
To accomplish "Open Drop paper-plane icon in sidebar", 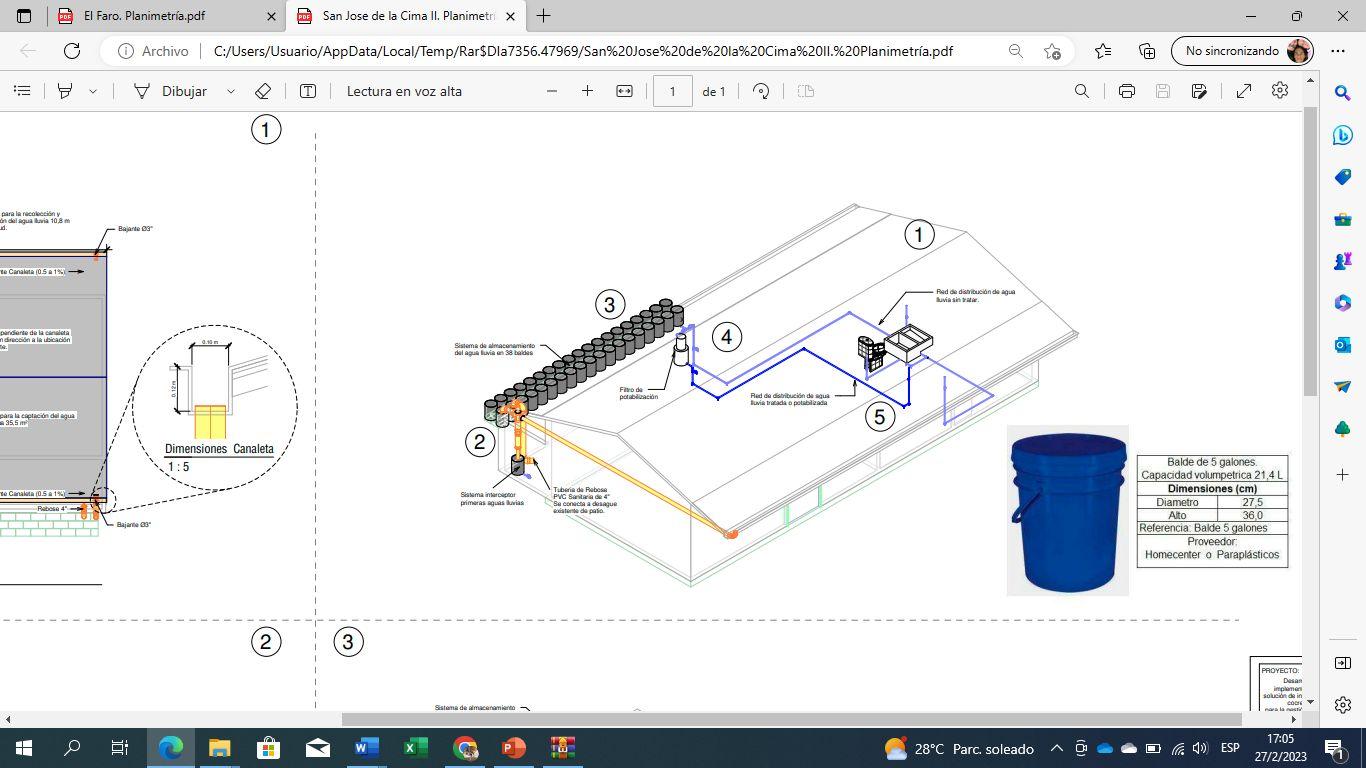I will pos(1343,387).
